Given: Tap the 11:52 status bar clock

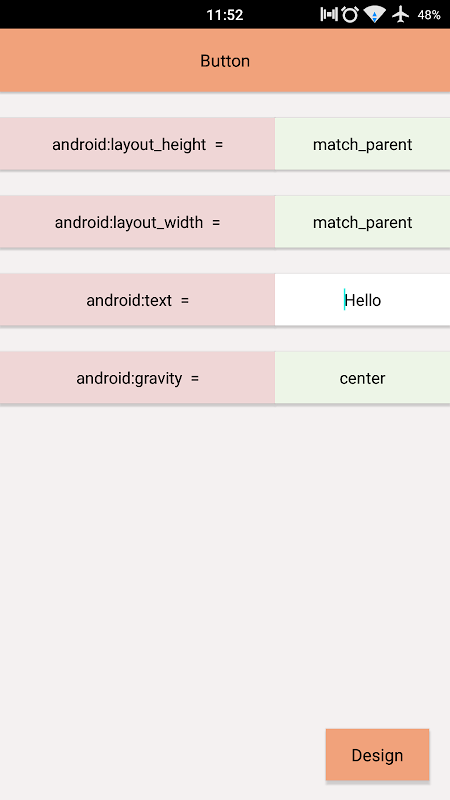Looking at the screenshot, I should click(224, 15).
